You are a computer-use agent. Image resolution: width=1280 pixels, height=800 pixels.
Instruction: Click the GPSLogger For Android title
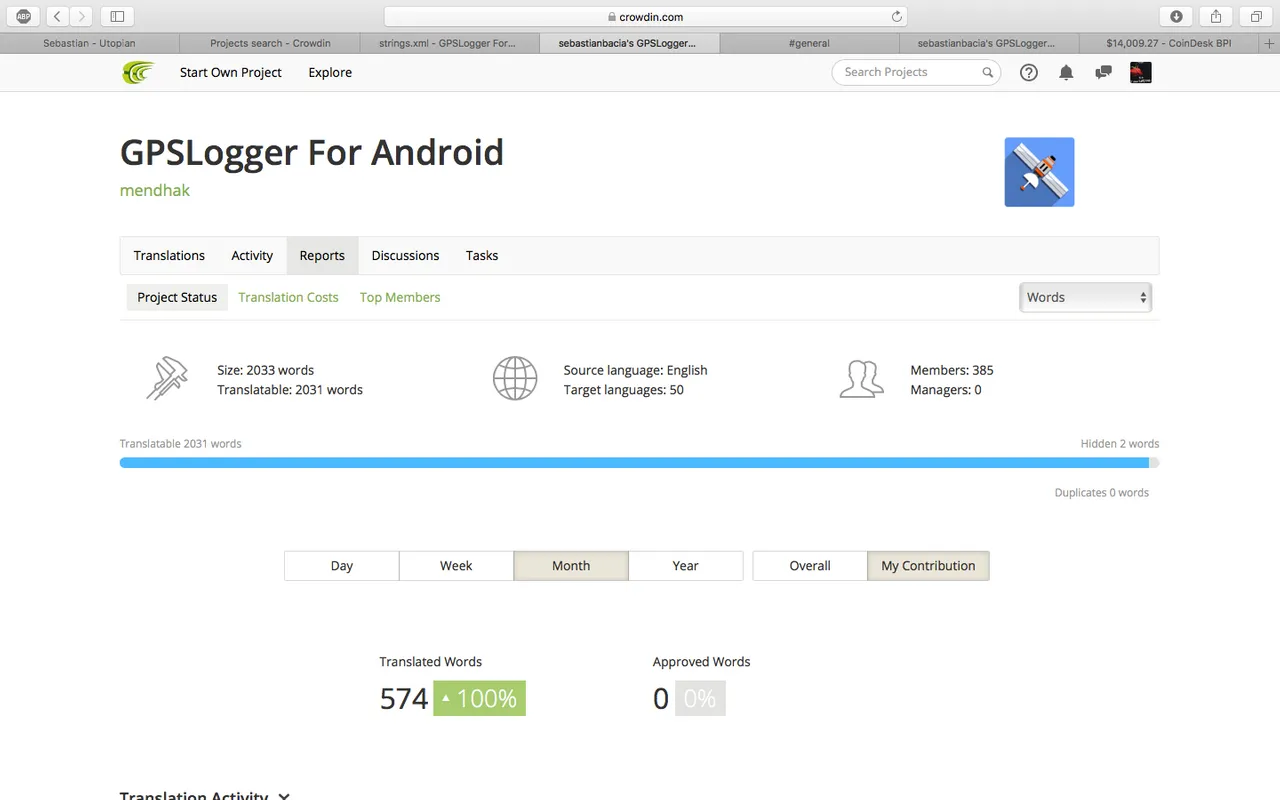pyautogui.click(x=312, y=152)
